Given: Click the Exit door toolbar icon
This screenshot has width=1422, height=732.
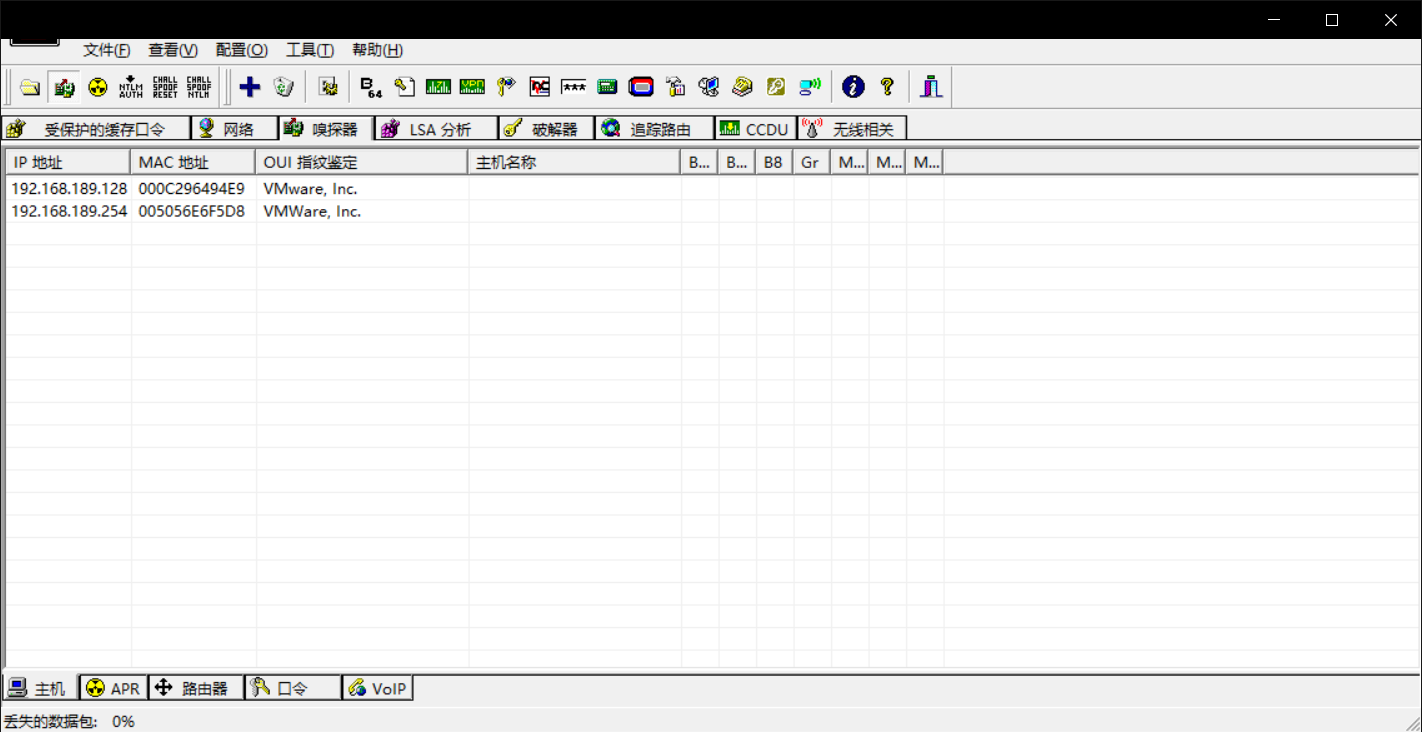Looking at the screenshot, I should [931, 87].
